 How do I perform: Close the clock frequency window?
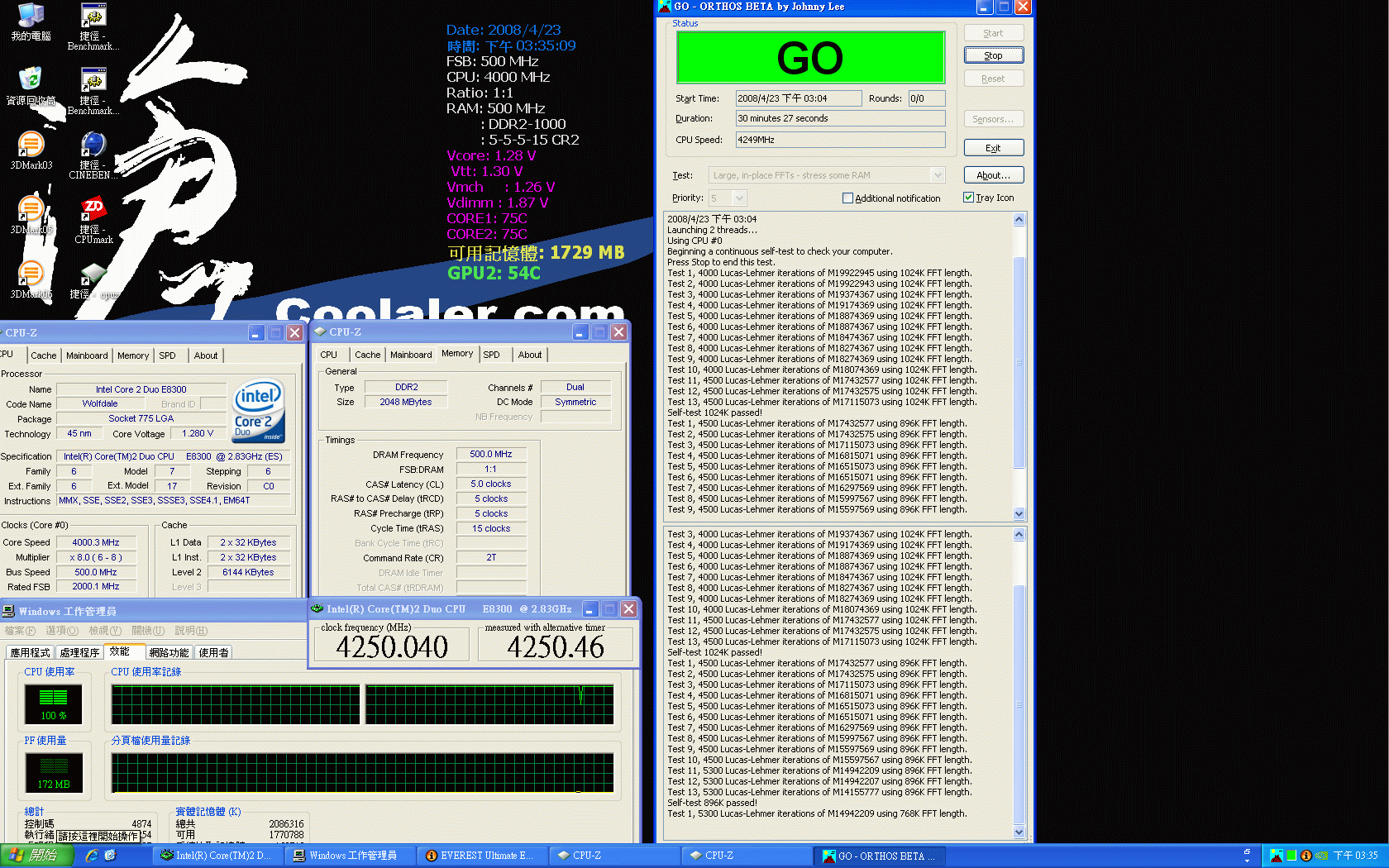click(628, 609)
